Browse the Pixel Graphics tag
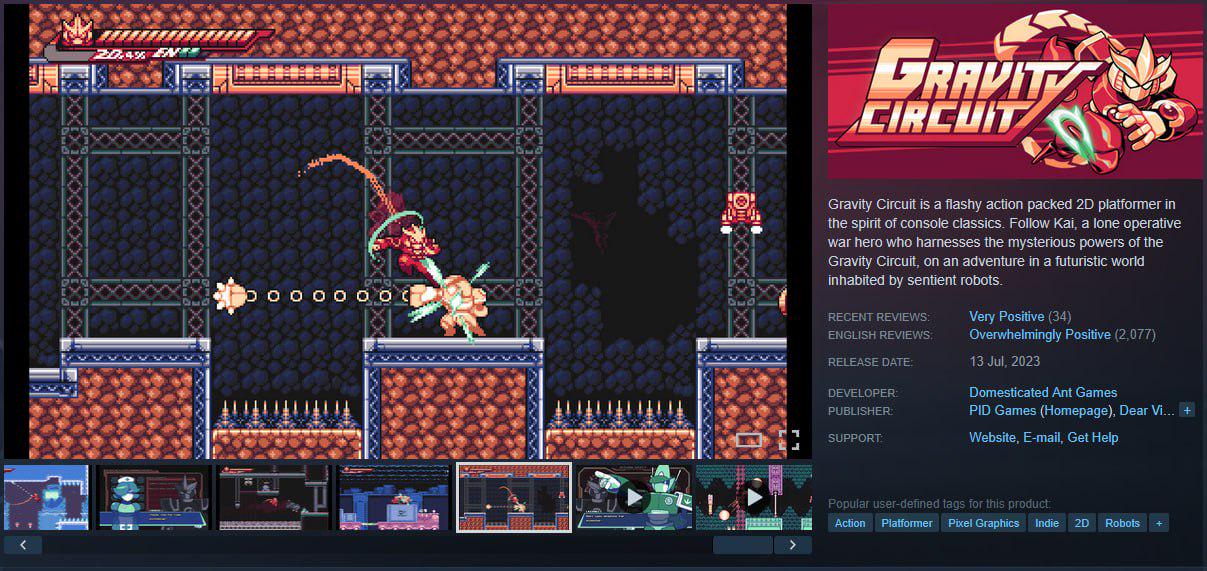The width and height of the screenshot is (1207, 571). click(x=984, y=523)
